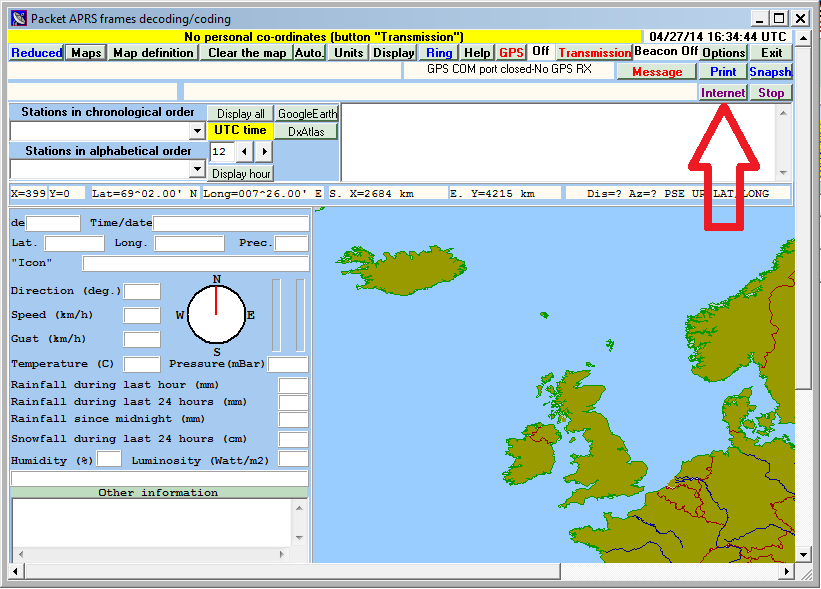Open the Maps menu button
Viewport: 821px width, 589px height.
[86, 53]
